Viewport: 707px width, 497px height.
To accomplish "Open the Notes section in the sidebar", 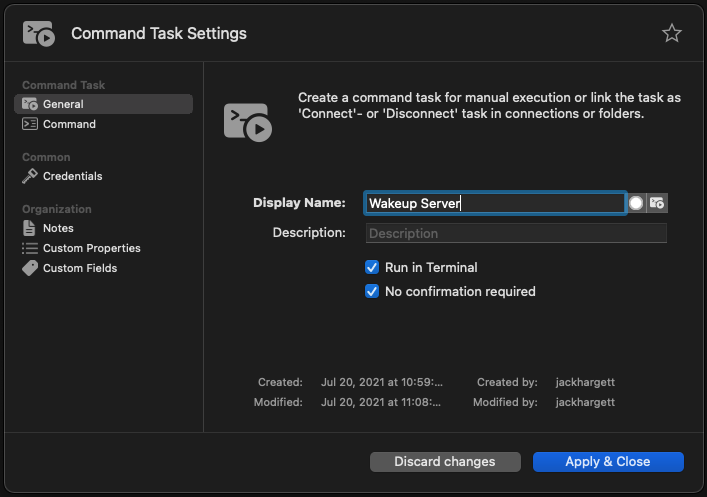I will pyautogui.click(x=58, y=228).
